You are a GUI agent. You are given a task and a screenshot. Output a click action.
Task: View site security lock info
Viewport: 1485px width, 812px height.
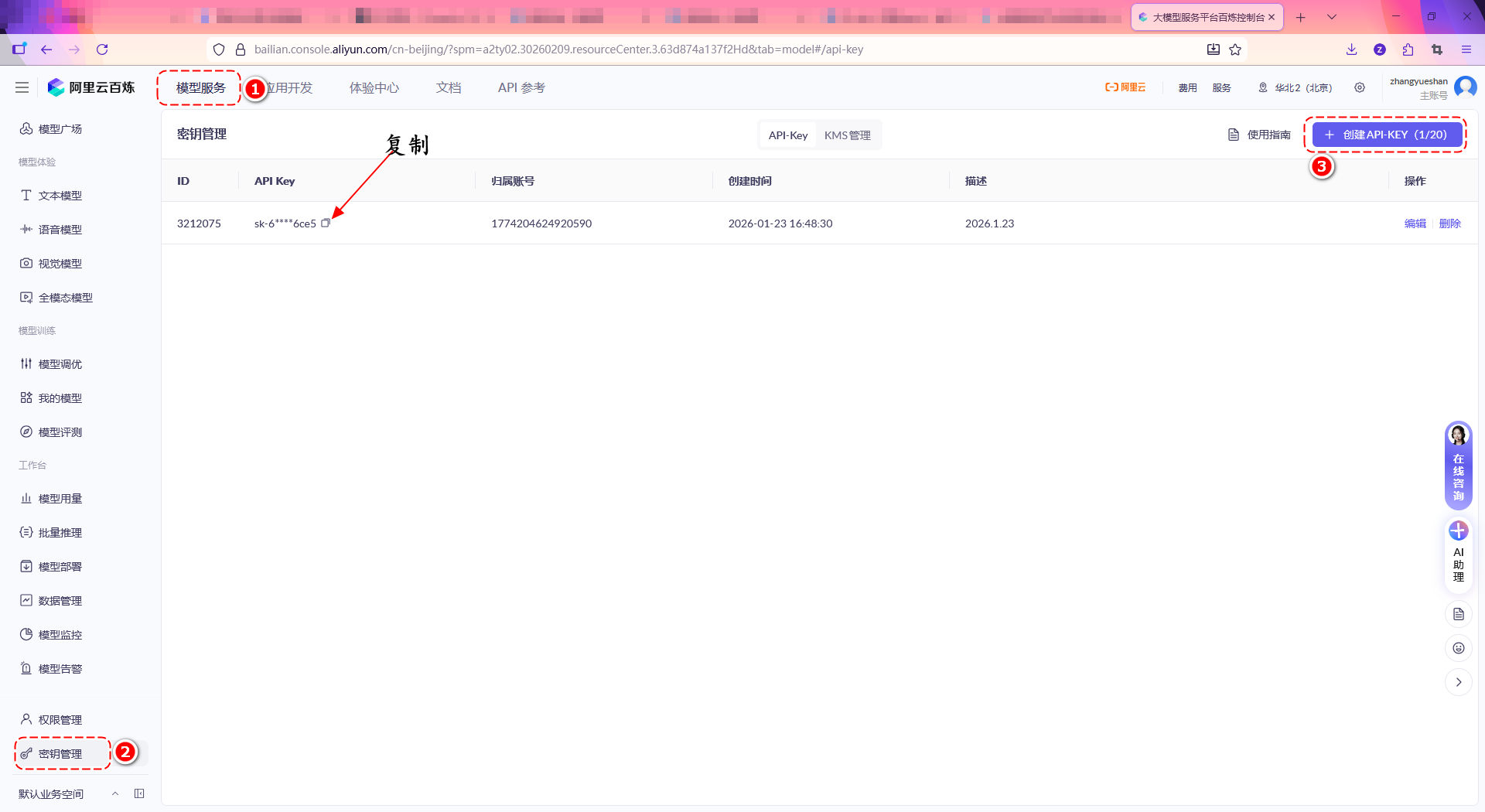point(241,49)
